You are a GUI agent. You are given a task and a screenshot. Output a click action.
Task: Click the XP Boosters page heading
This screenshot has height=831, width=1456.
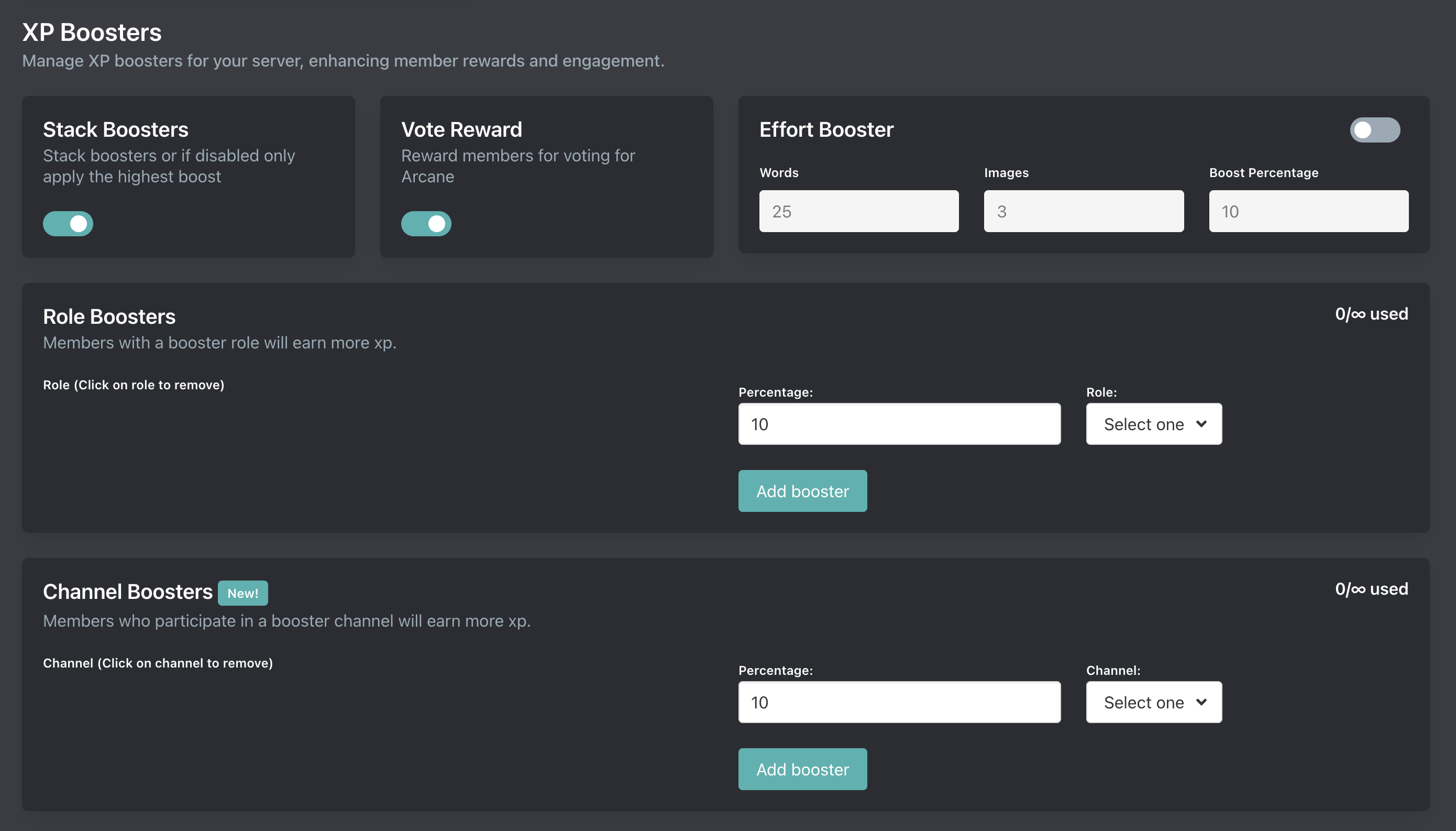coord(92,32)
